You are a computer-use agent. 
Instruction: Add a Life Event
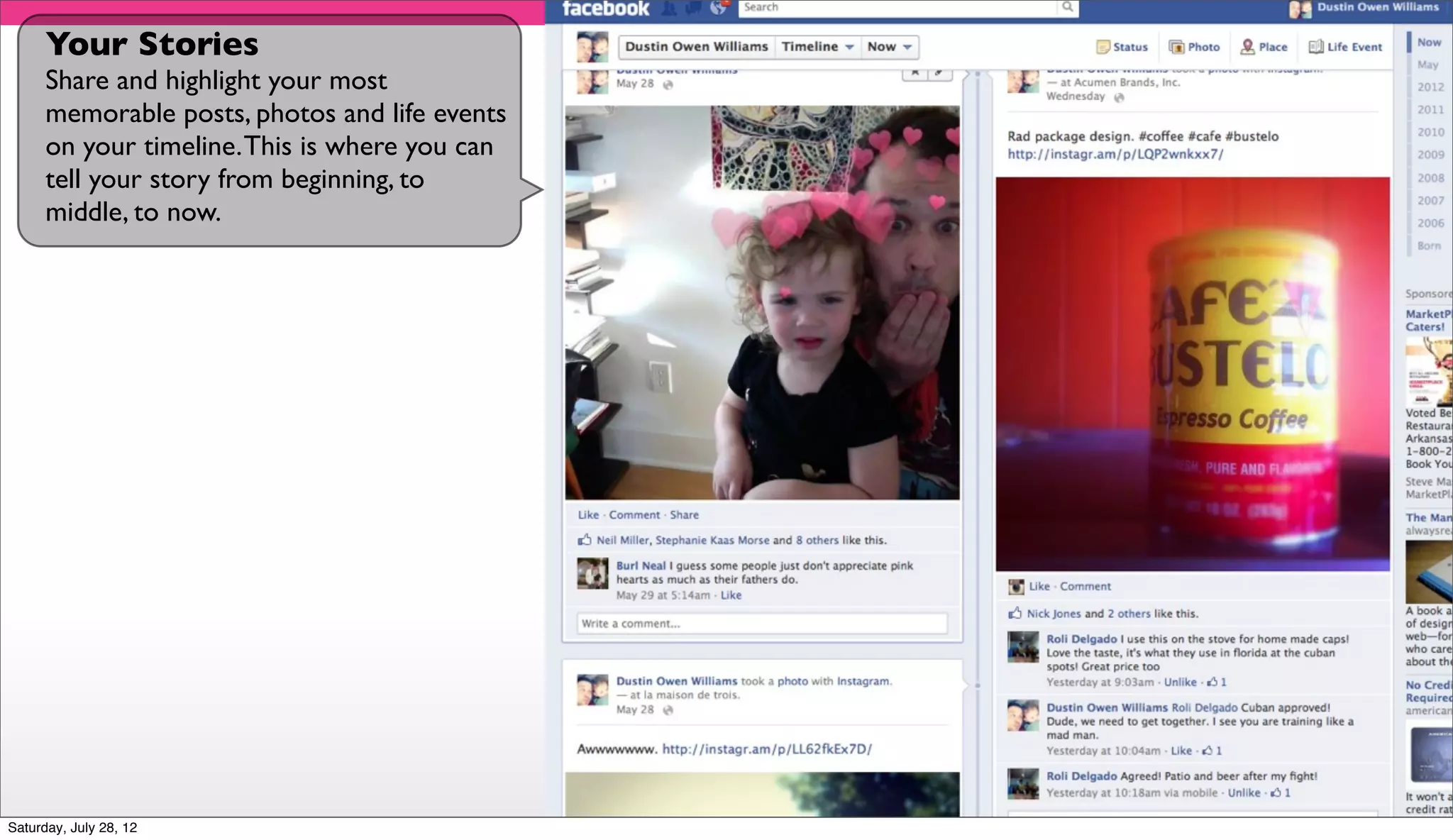pos(1345,47)
